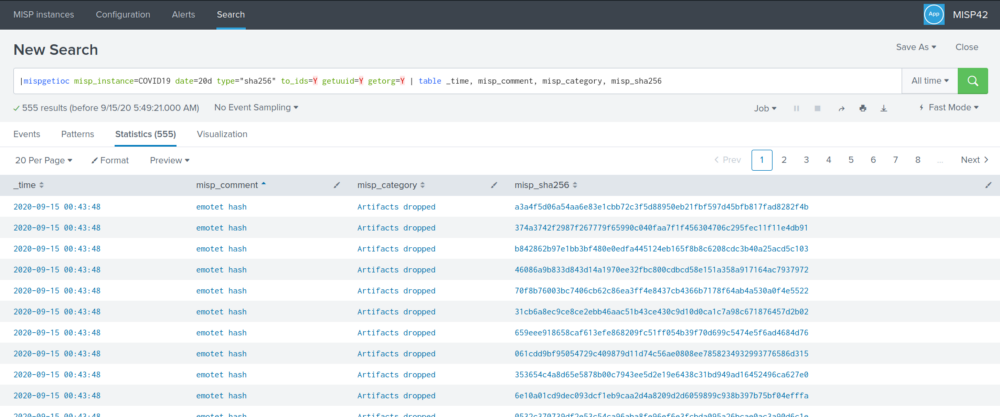The width and height of the screenshot is (1000, 417).
Task: Go to results page 5
Action: (x=851, y=160)
